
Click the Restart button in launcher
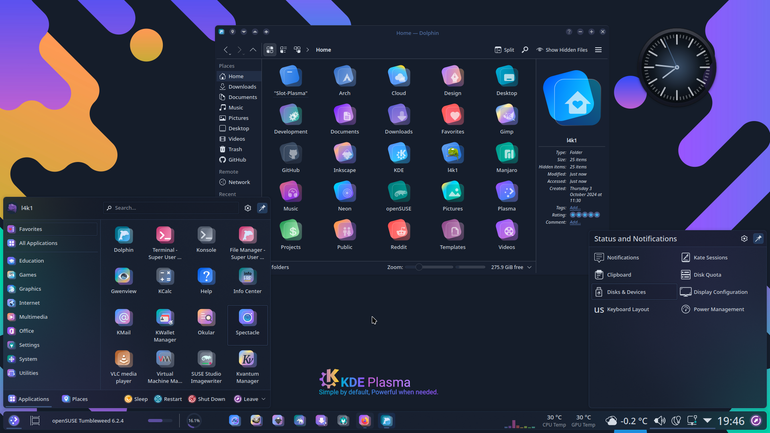168,399
